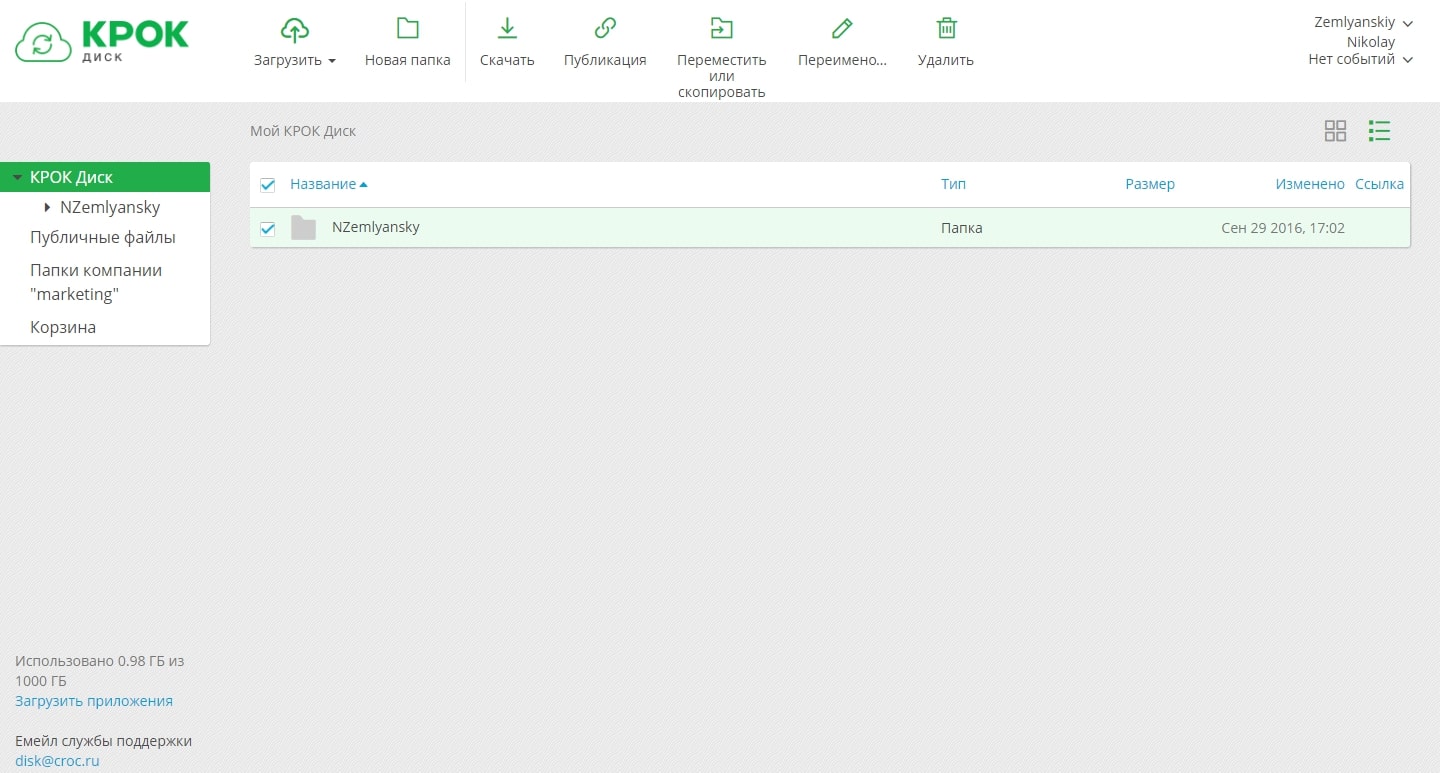The width and height of the screenshot is (1440, 773).
Task: Sort by the Название column header
Action: click(x=329, y=184)
